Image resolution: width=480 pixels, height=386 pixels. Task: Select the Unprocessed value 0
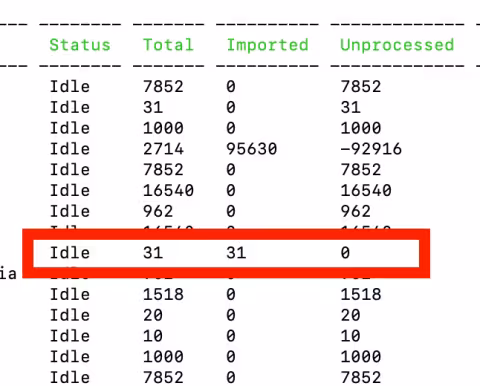345,253
